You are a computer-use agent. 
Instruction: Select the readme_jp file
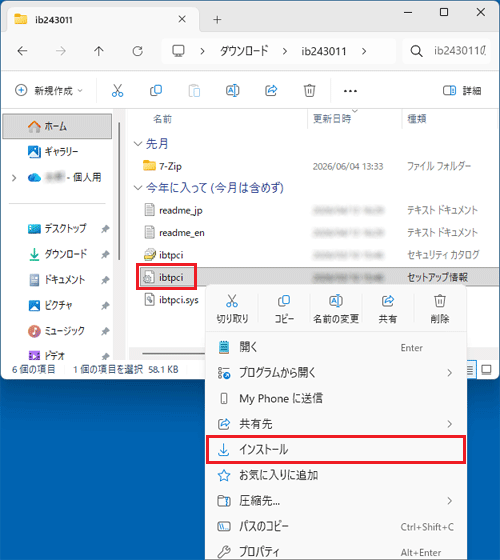174,210
